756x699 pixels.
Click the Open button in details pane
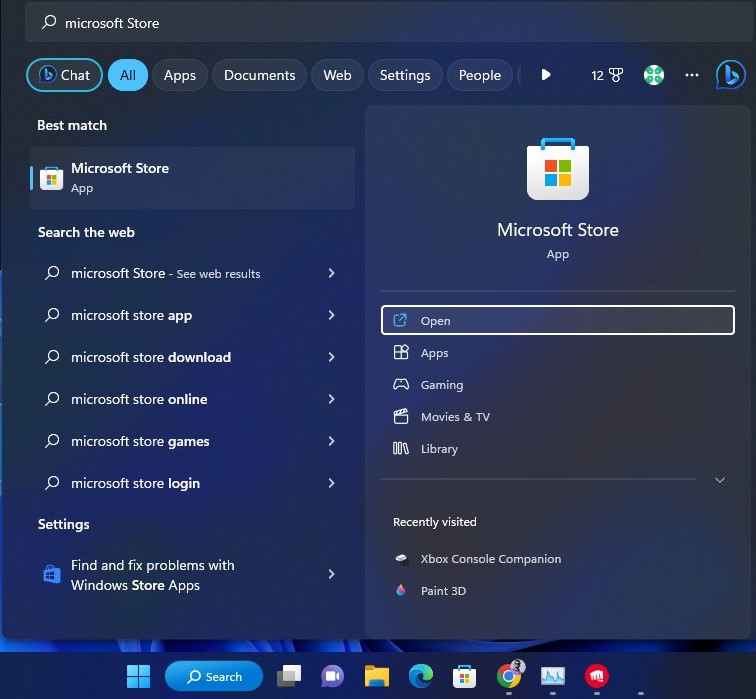click(x=558, y=320)
